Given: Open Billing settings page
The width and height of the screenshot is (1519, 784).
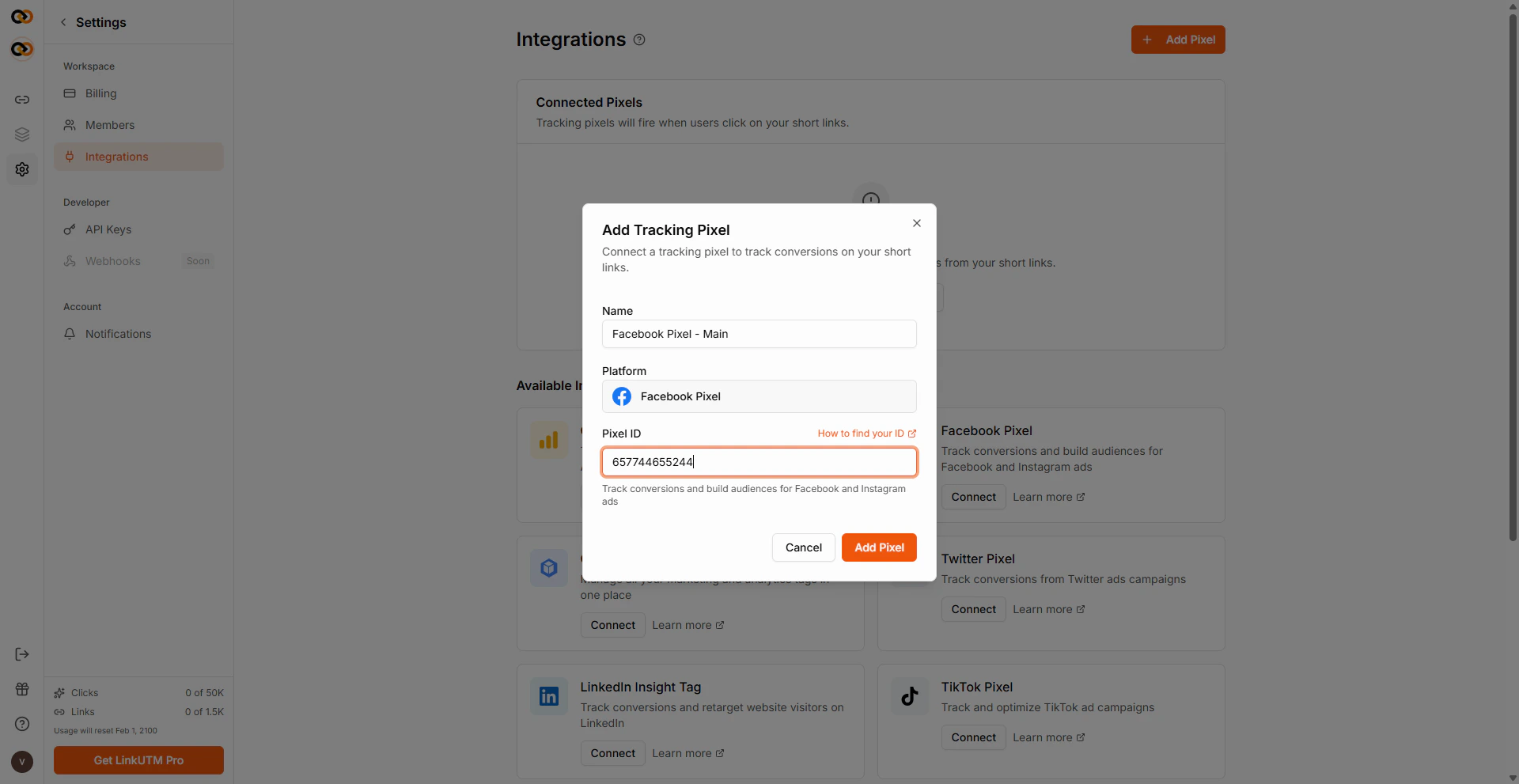Looking at the screenshot, I should pos(138,93).
